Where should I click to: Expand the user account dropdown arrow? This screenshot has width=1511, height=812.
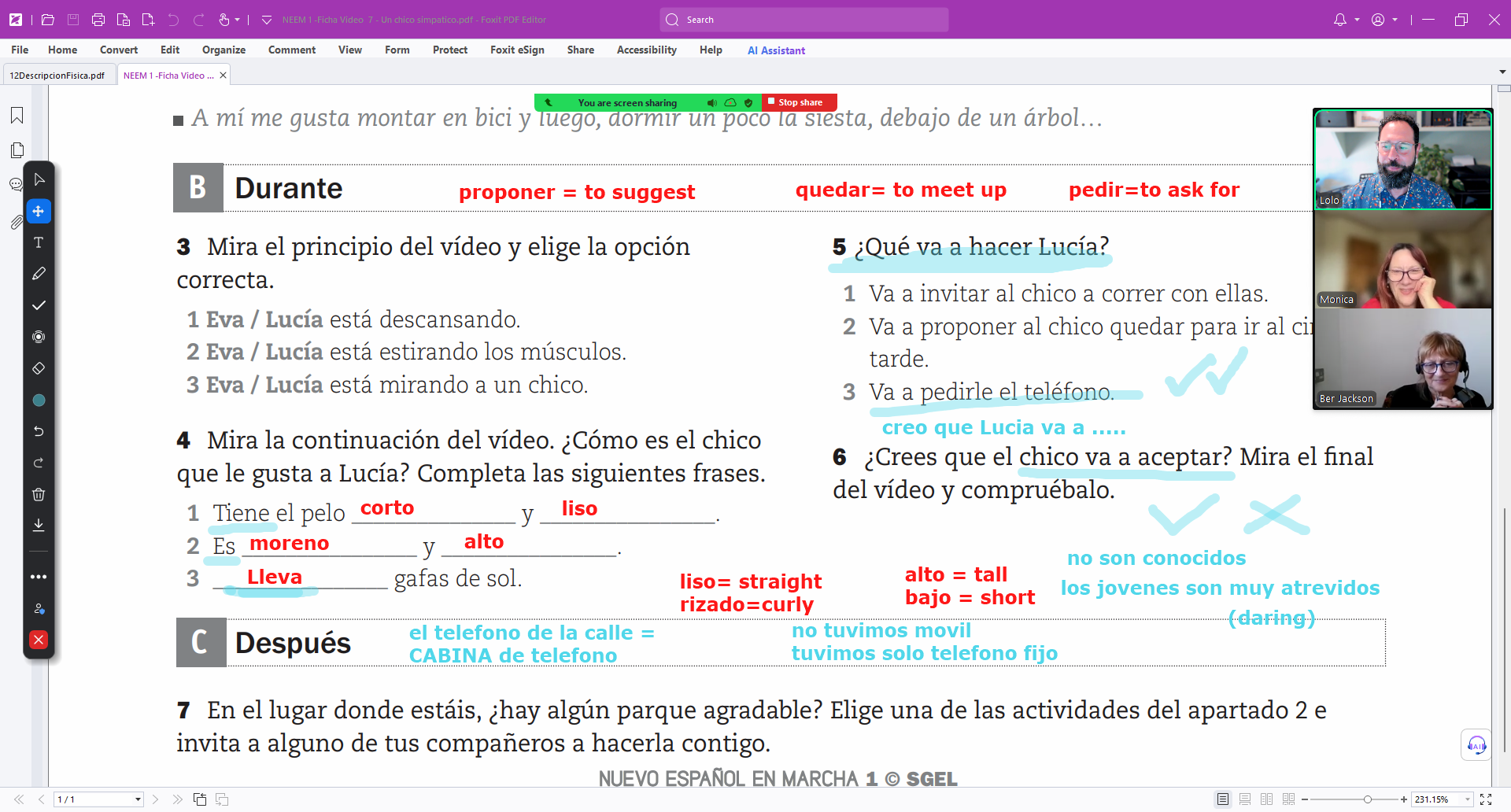click(x=1395, y=20)
